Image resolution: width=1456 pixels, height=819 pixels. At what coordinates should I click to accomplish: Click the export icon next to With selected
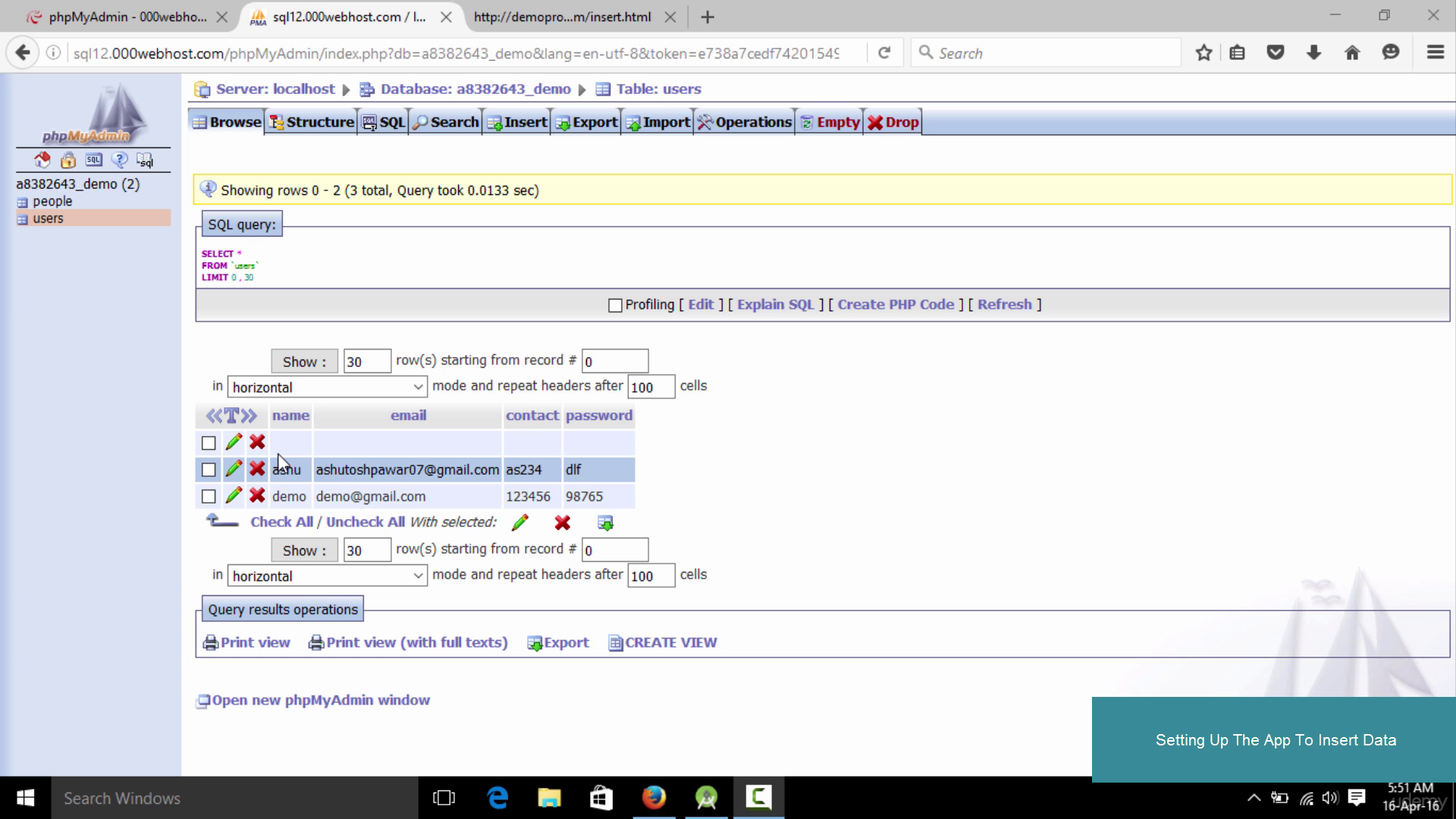point(605,522)
